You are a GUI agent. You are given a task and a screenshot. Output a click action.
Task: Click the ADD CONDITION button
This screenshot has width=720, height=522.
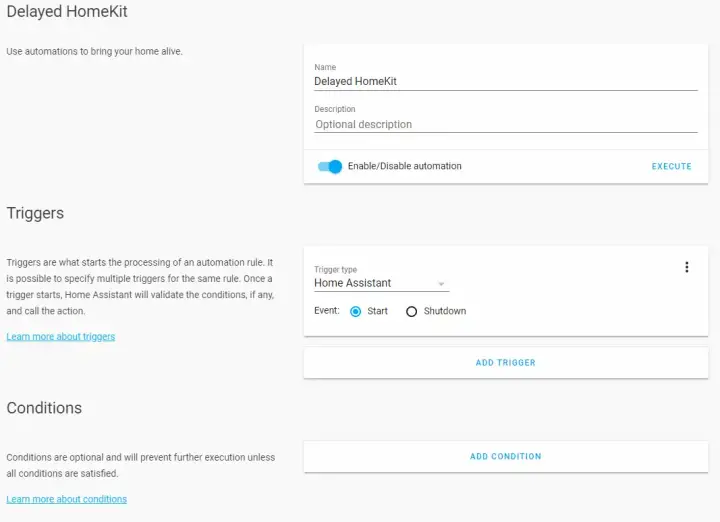click(506, 456)
